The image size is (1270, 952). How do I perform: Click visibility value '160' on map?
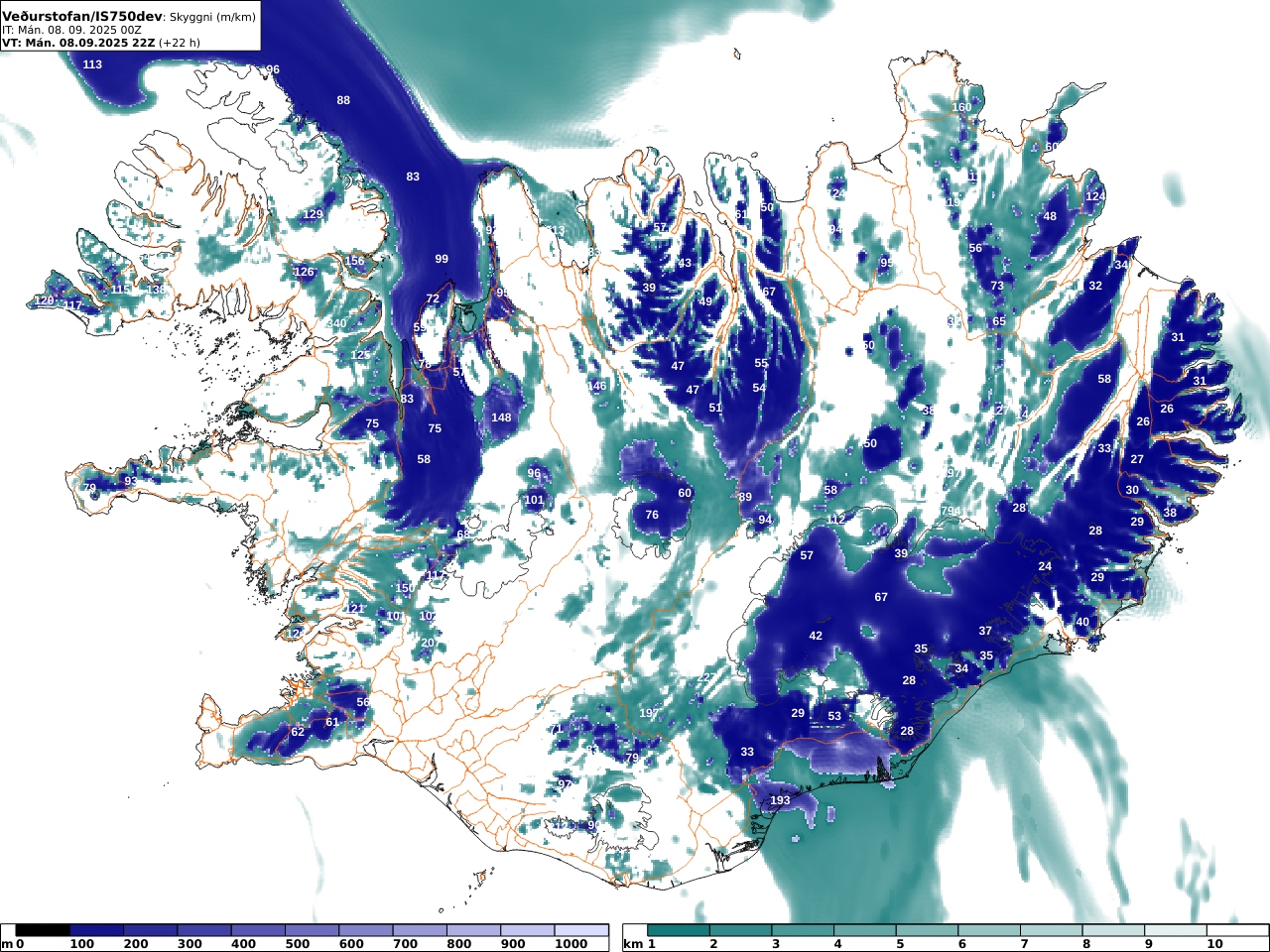pos(962,107)
